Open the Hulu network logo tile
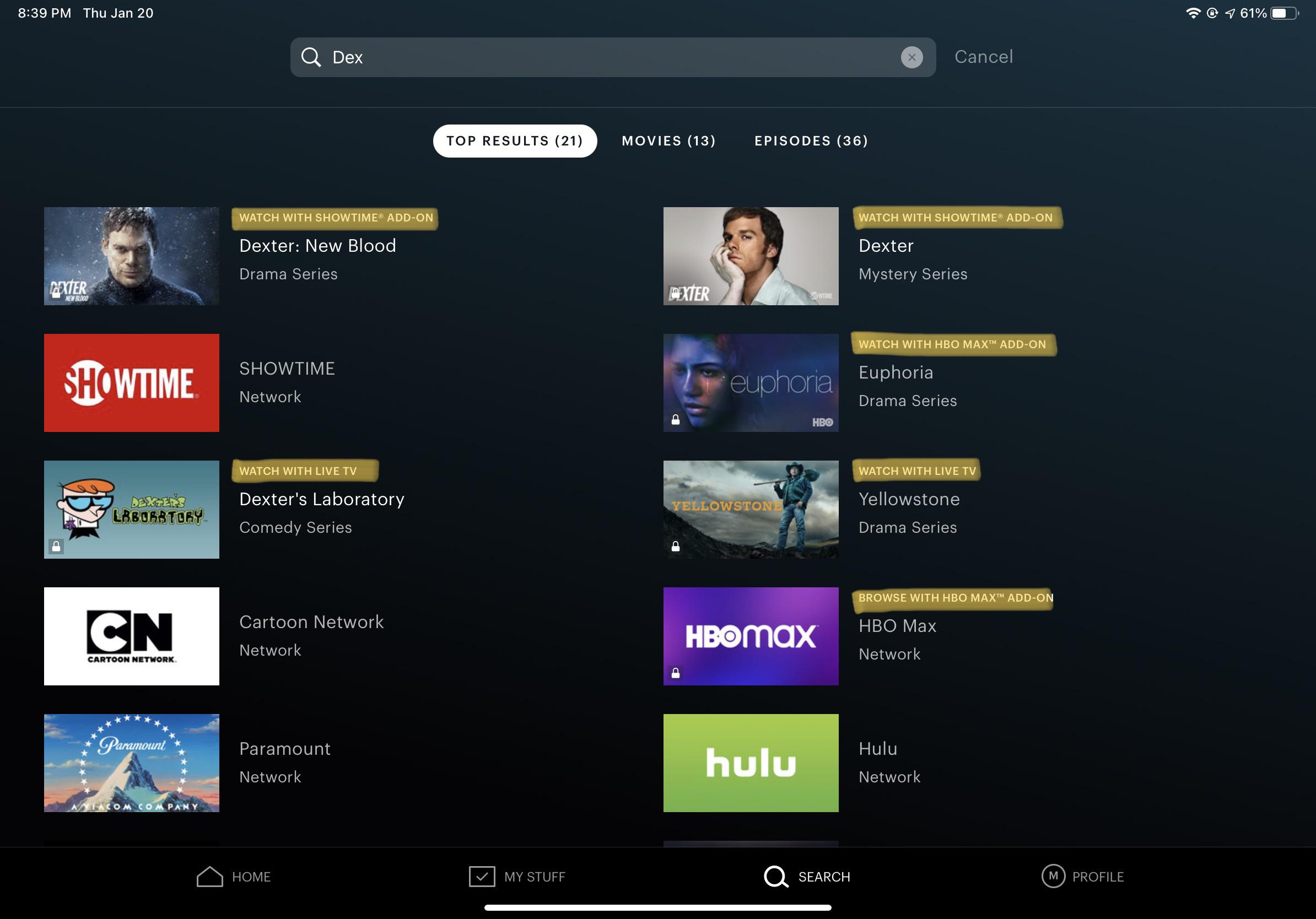Viewport: 1316px width, 919px height. (751, 763)
